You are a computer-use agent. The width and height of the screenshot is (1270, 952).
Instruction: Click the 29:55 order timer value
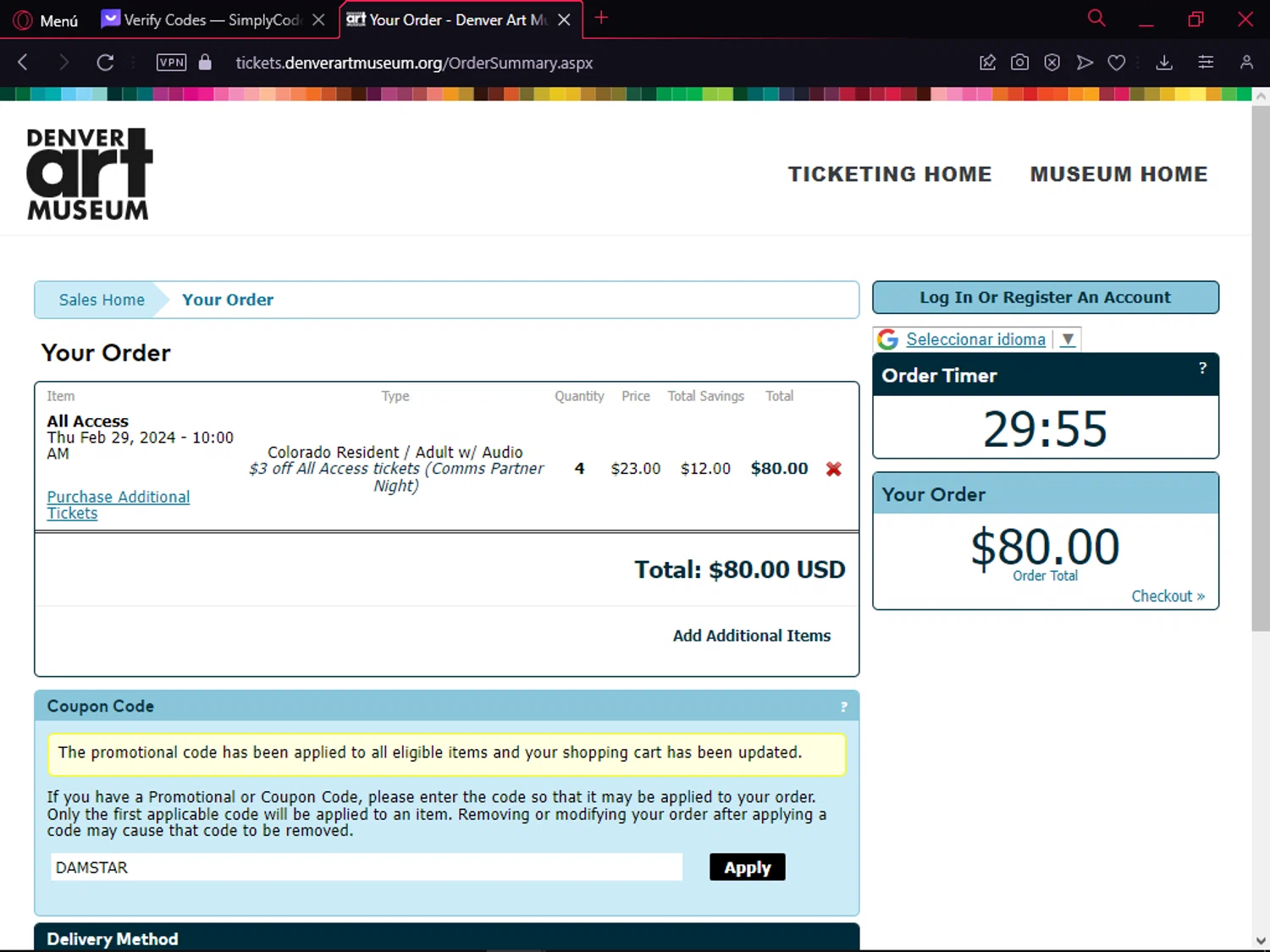point(1045,429)
